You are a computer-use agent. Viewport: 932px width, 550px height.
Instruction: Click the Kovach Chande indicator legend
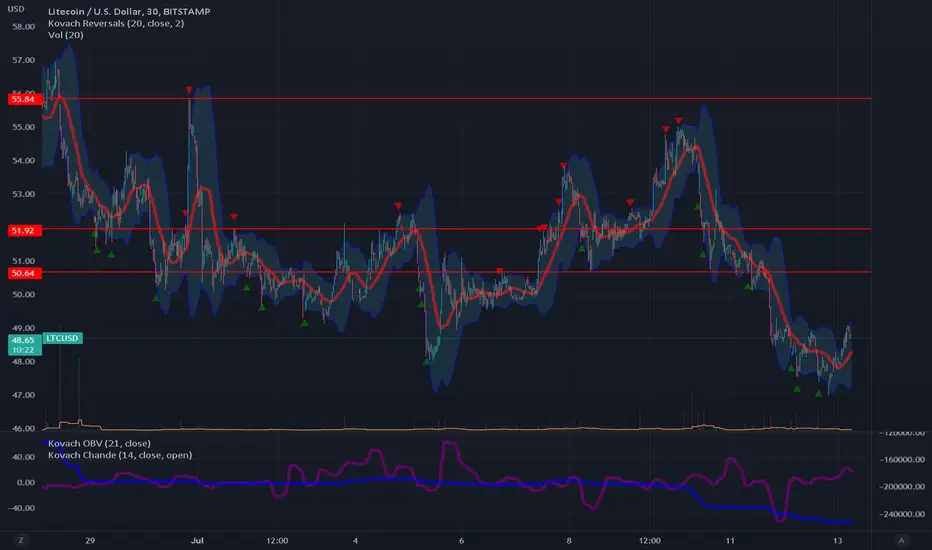pos(120,455)
